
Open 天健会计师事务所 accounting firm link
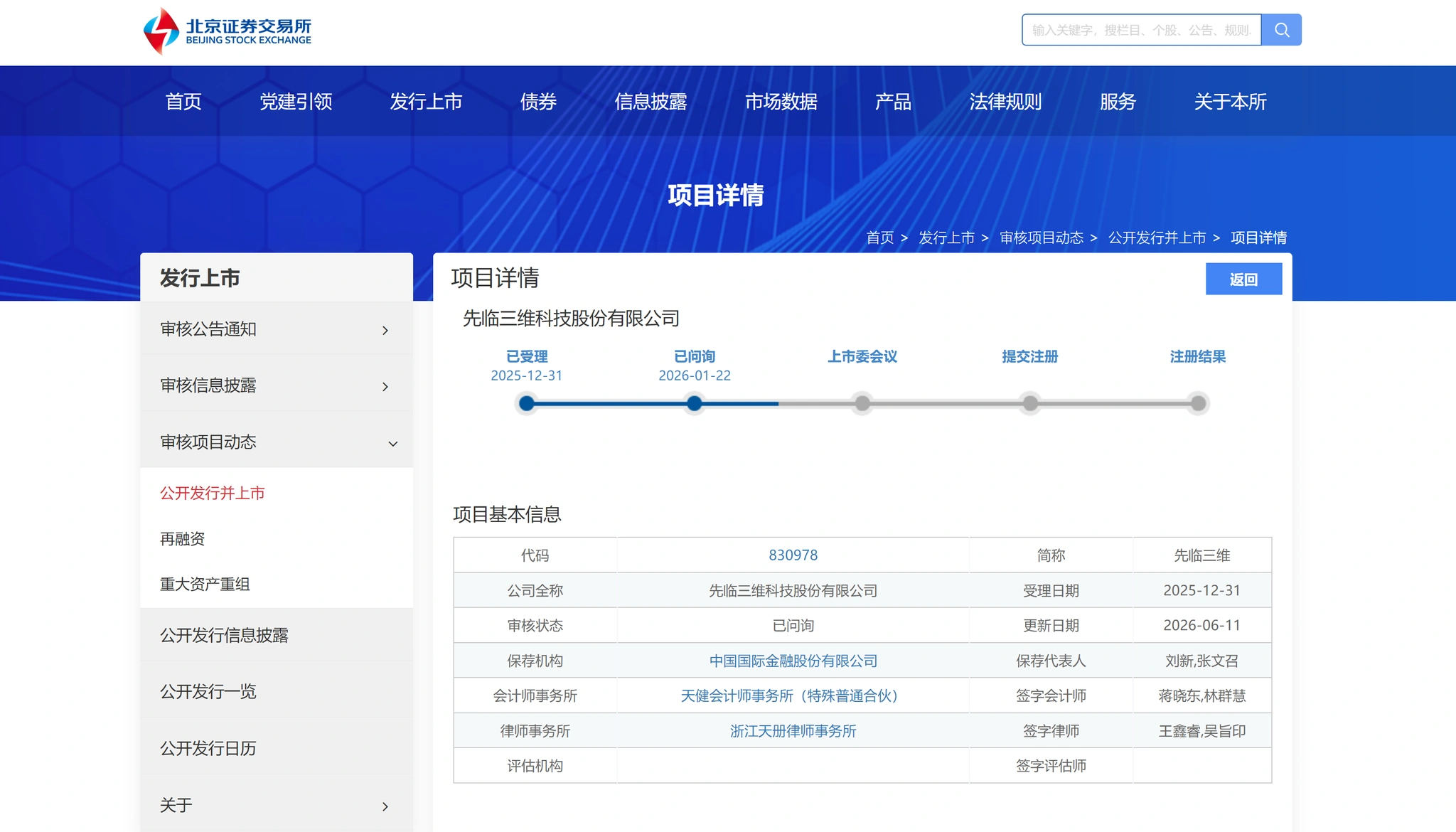tap(793, 695)
